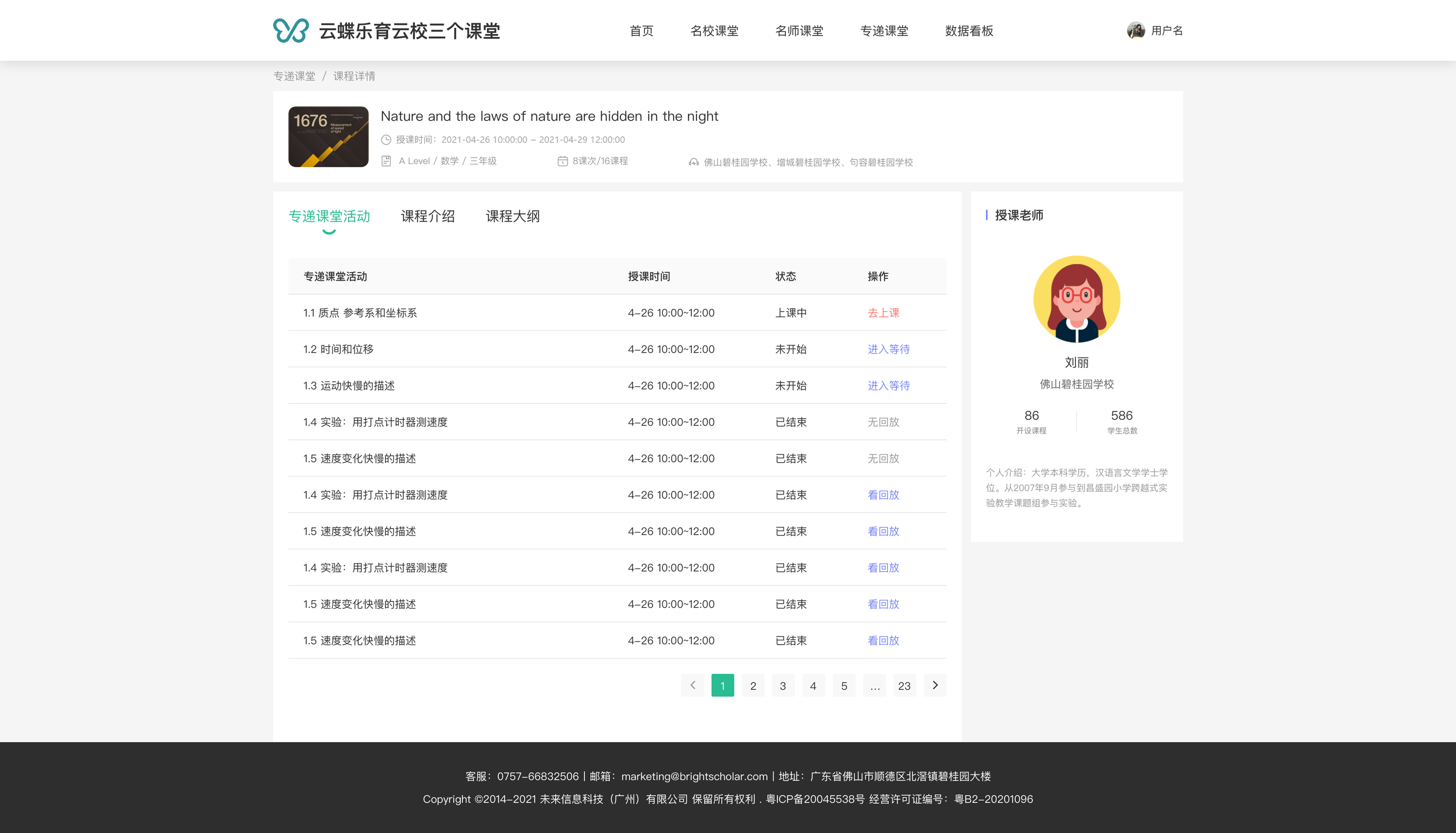Navigate to 名校课堂 menu
This screenshot has height=833, width=1456.
pos(714,31)
